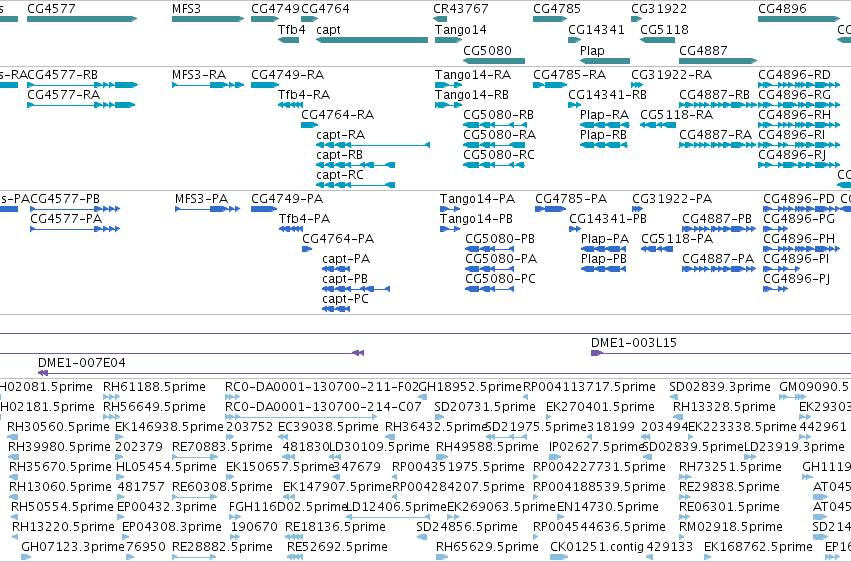Select the CG4749-PA protein bar
Viewport: 851px width, 562px height.
tap(264, 209)
